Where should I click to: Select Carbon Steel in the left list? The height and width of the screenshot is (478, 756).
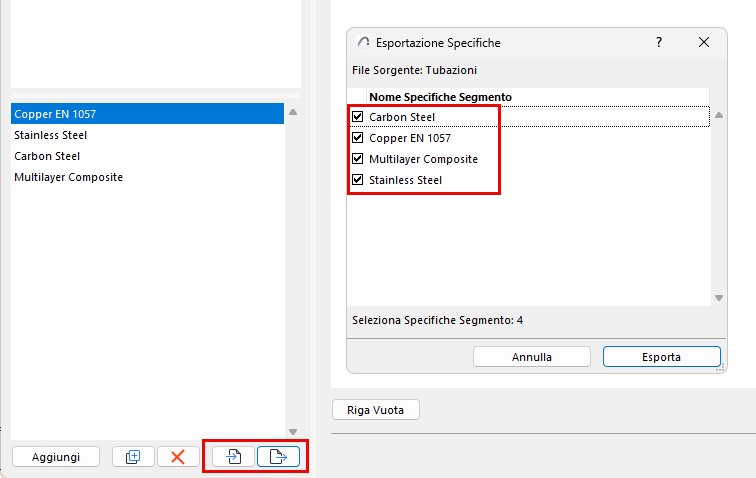pyautogui.click(x=148, y=156)
